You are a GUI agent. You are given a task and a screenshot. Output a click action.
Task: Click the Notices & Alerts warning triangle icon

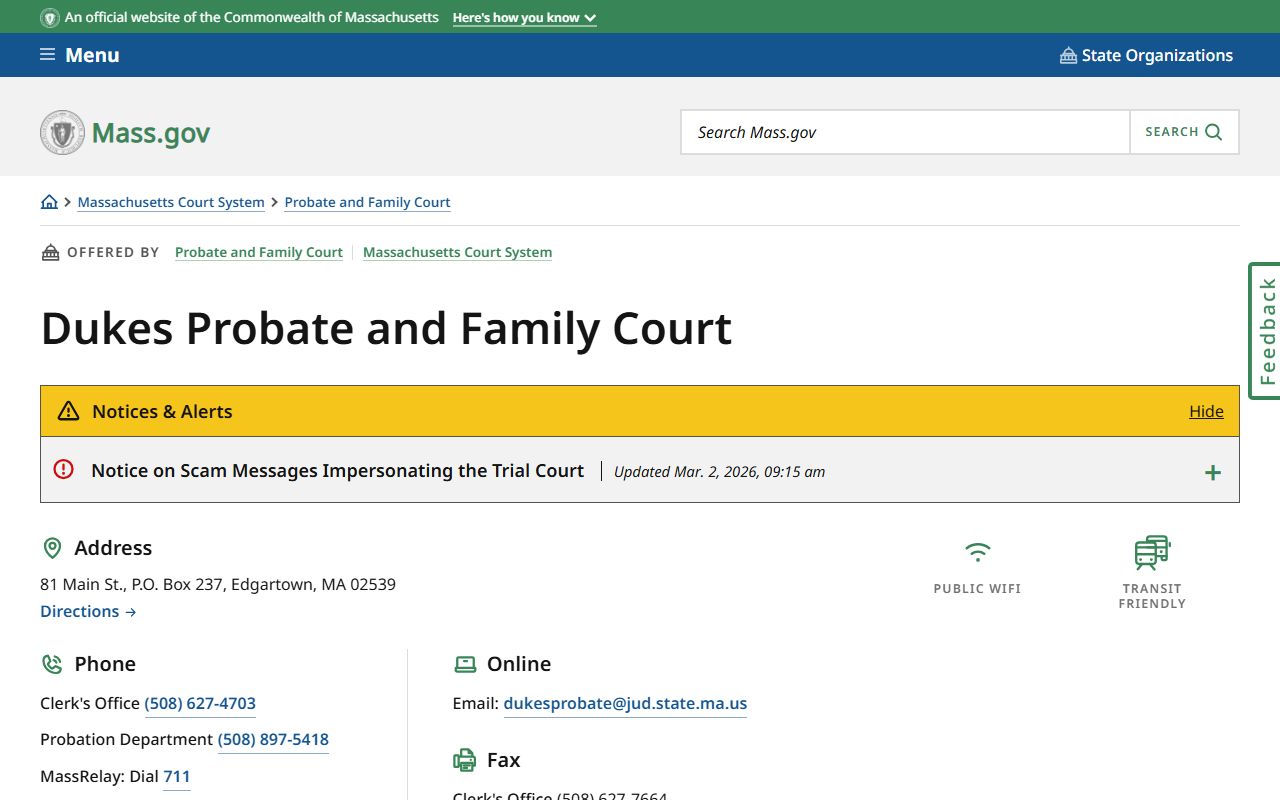tap(68, 411)
